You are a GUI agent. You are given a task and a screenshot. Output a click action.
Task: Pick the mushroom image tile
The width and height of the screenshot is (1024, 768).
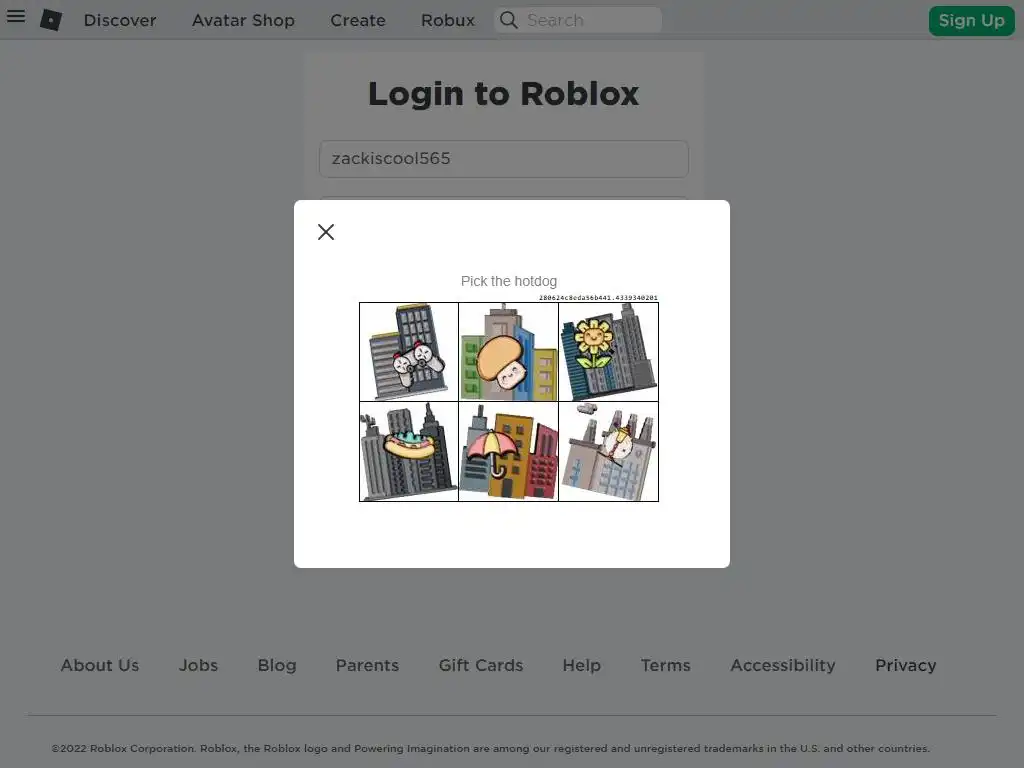pos(509,352)
